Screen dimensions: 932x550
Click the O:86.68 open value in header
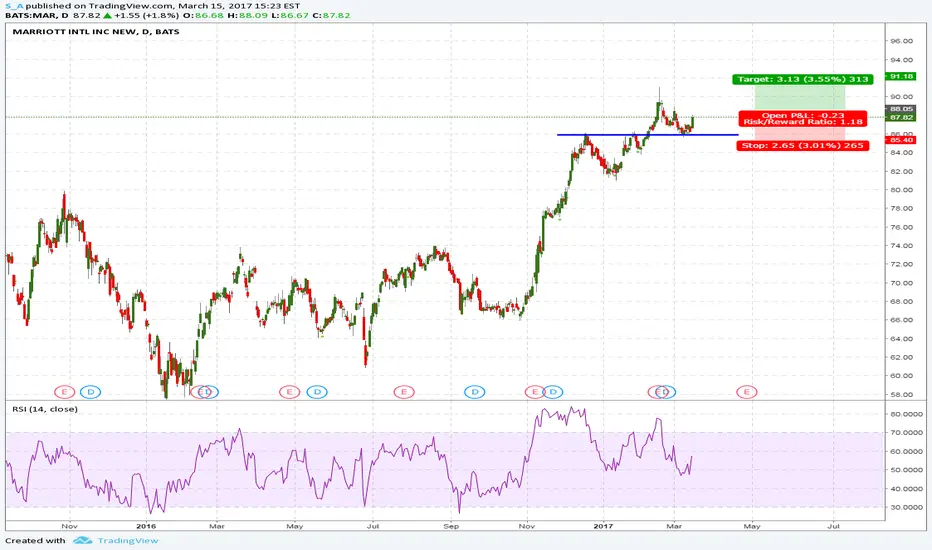click(204, 15)
